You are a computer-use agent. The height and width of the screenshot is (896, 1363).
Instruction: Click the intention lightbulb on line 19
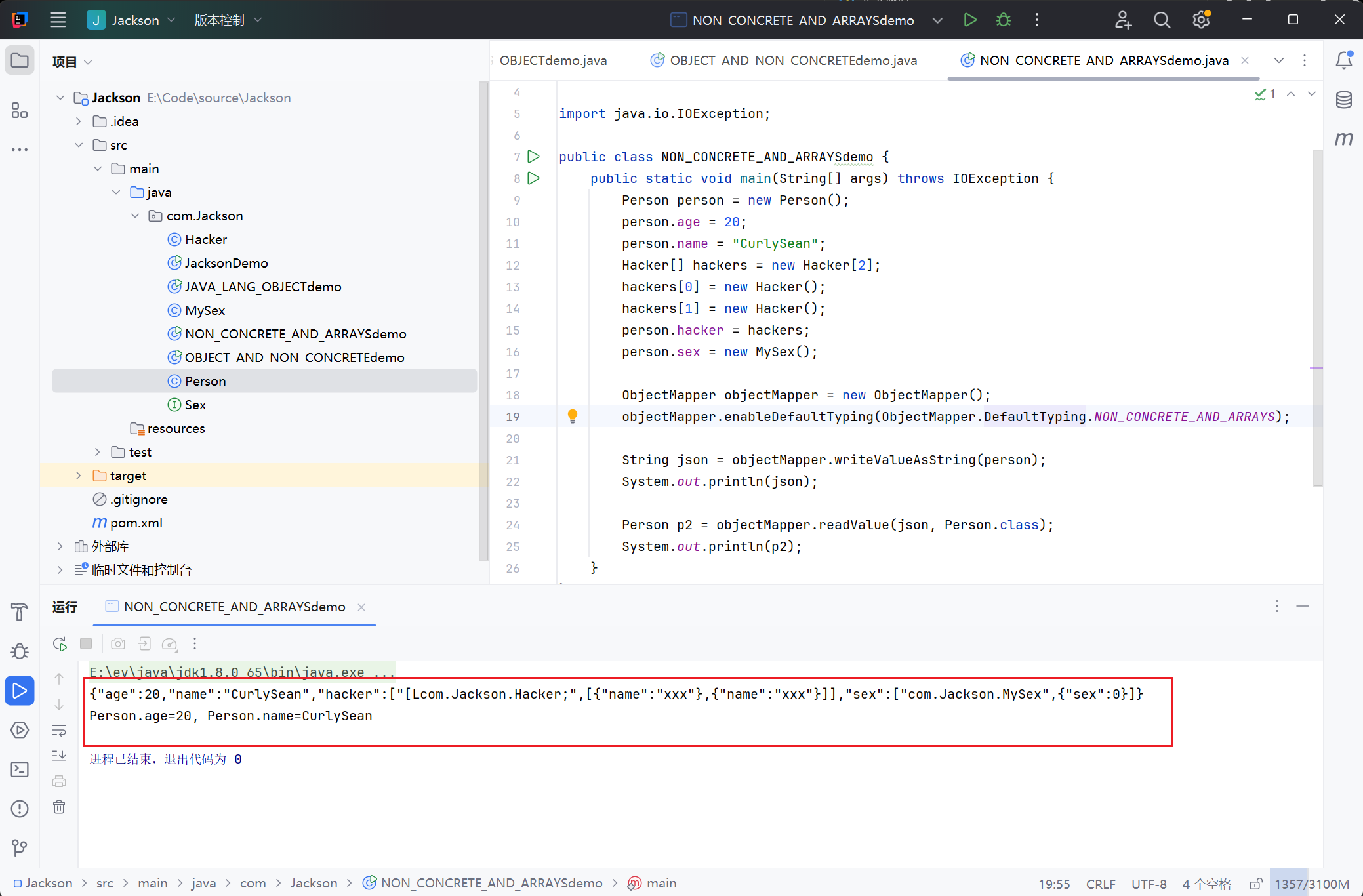coord(573,417)
